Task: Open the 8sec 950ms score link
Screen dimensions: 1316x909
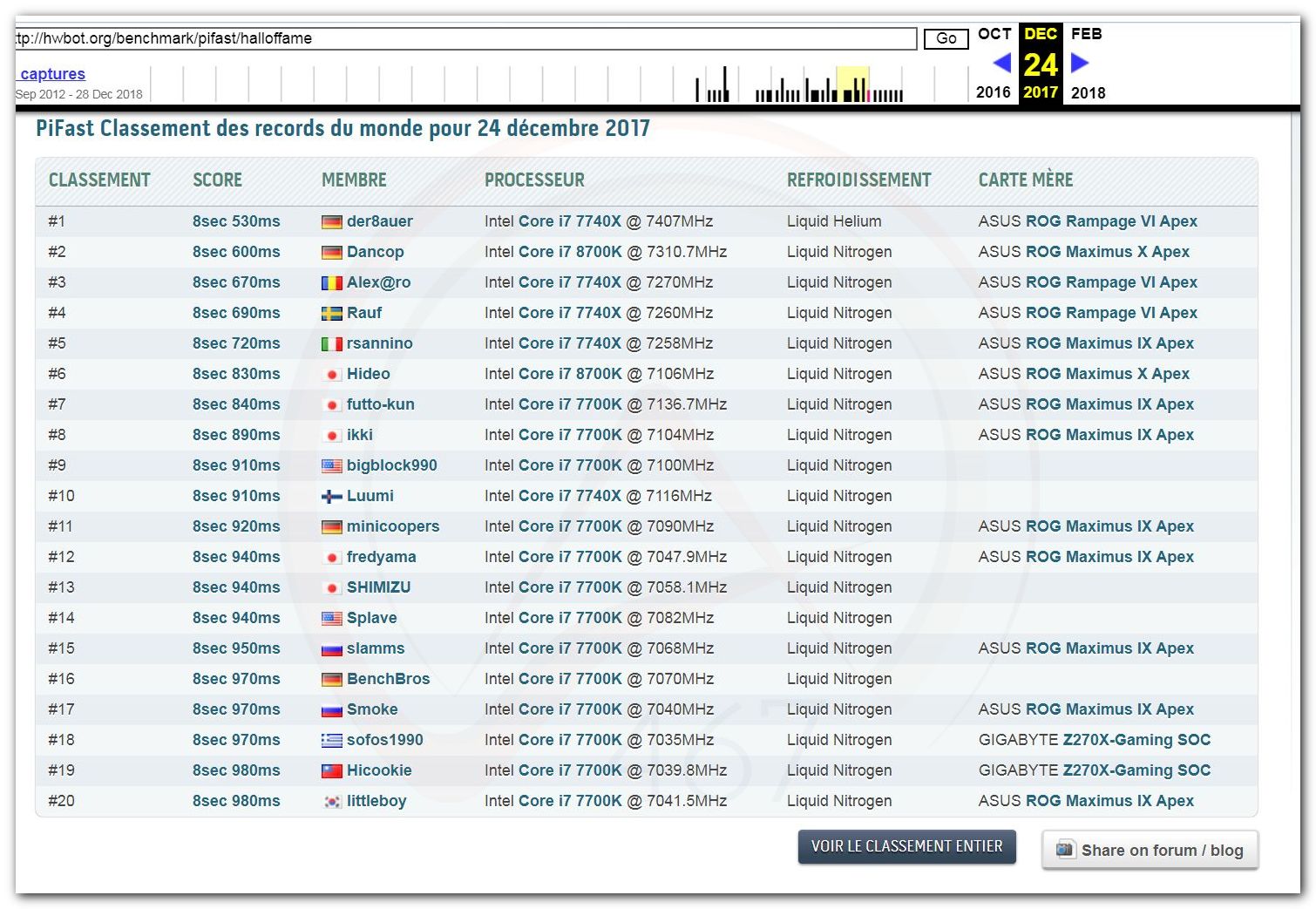Action: pyautogui.click(x=236, y=648)
